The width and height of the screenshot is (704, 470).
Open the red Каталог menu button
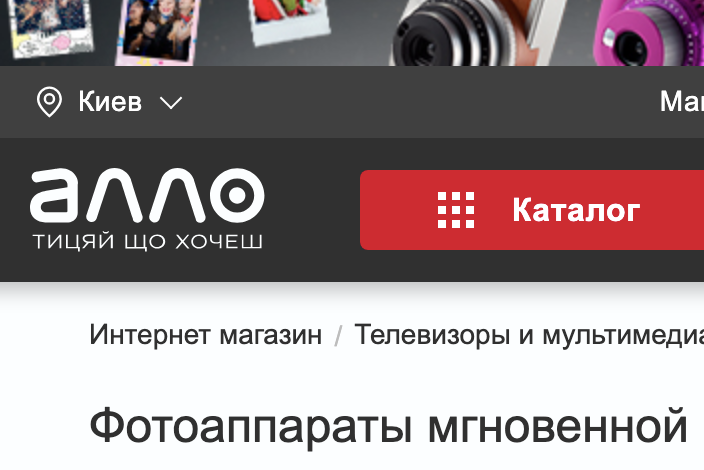(532, 210)
